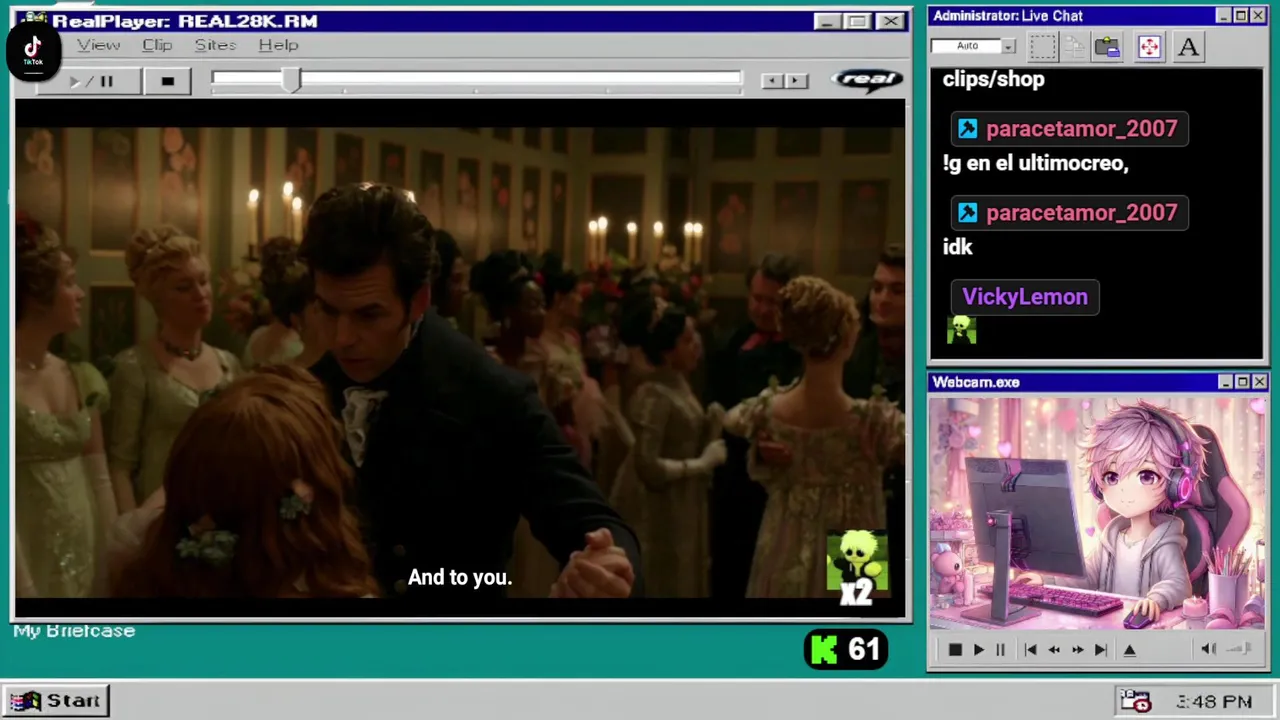Click the K 61 counter badge
The width and height of the screenshot is (1280, 720).
tap(846, 650)
